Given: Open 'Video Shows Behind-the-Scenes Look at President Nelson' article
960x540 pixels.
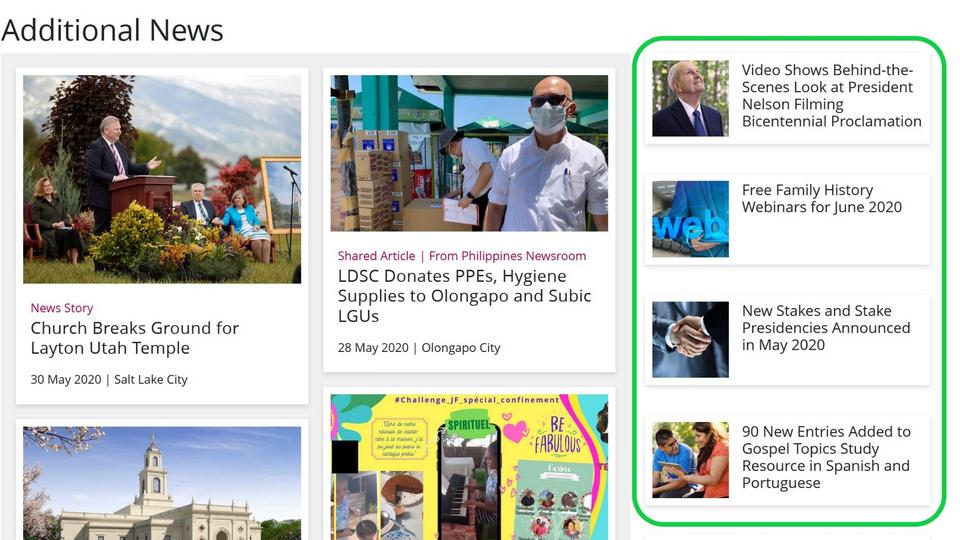Looking at the screenshot, I should 831,96.
